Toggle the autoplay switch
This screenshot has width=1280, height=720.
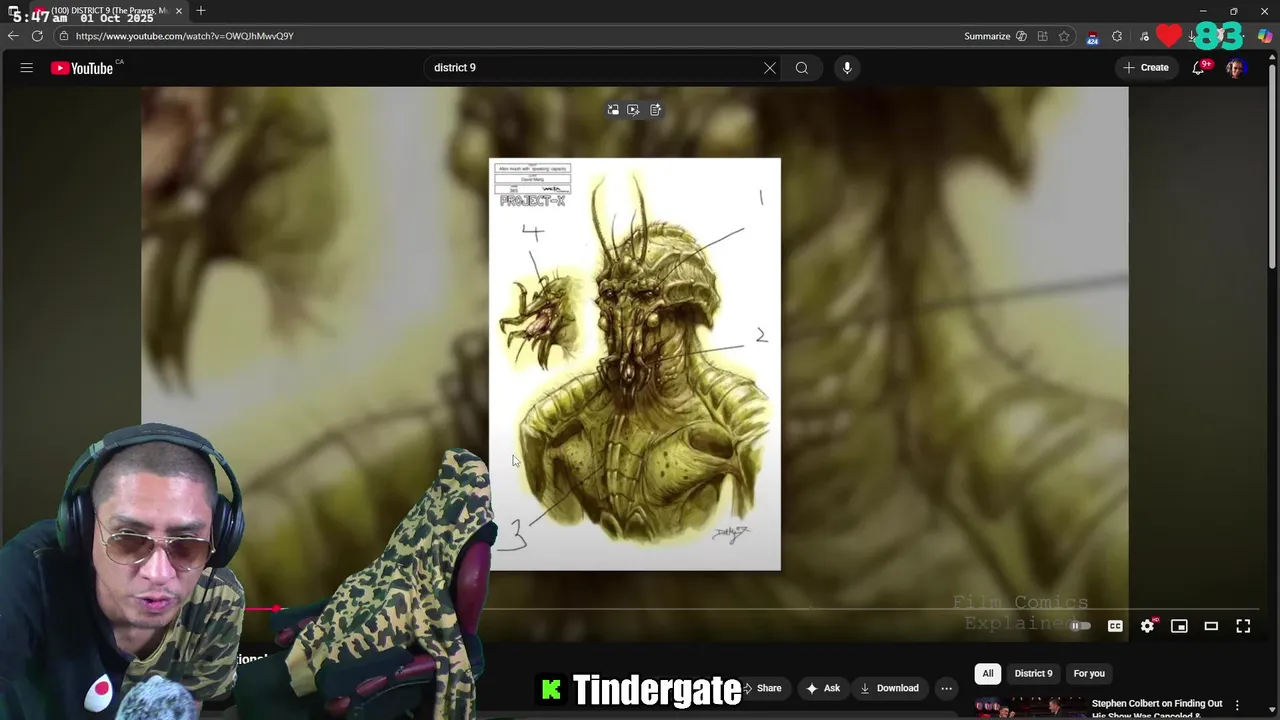[x=1080, y=626]
